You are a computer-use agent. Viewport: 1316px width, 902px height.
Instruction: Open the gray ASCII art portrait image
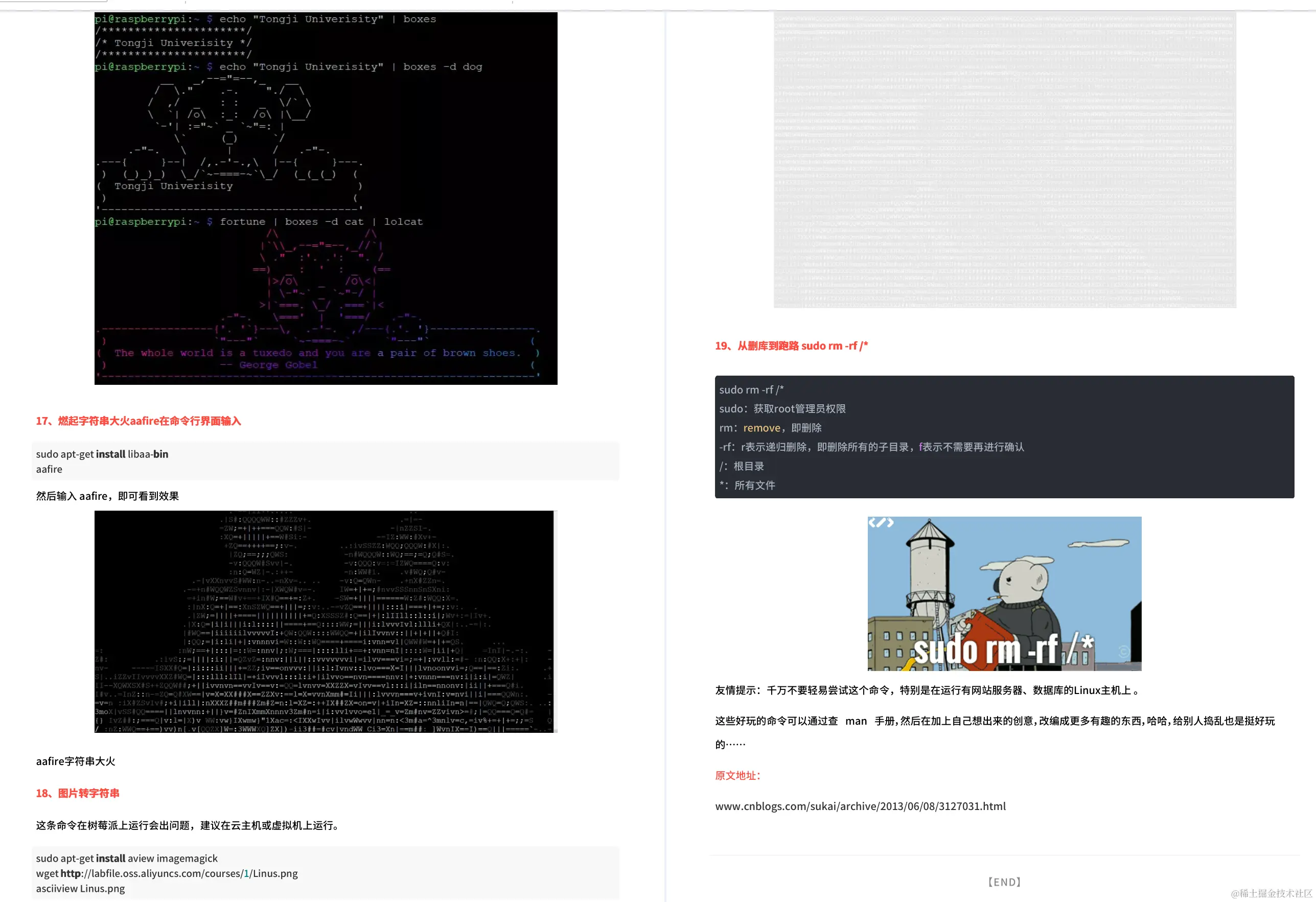click(x=1005, y=159)
